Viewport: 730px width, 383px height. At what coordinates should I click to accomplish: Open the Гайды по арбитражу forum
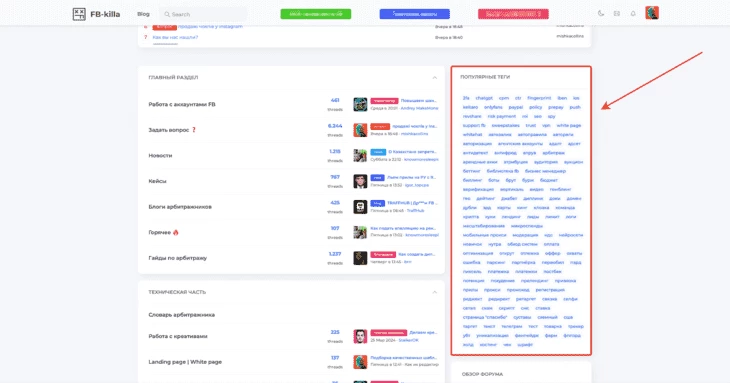[x=177, y=258]
